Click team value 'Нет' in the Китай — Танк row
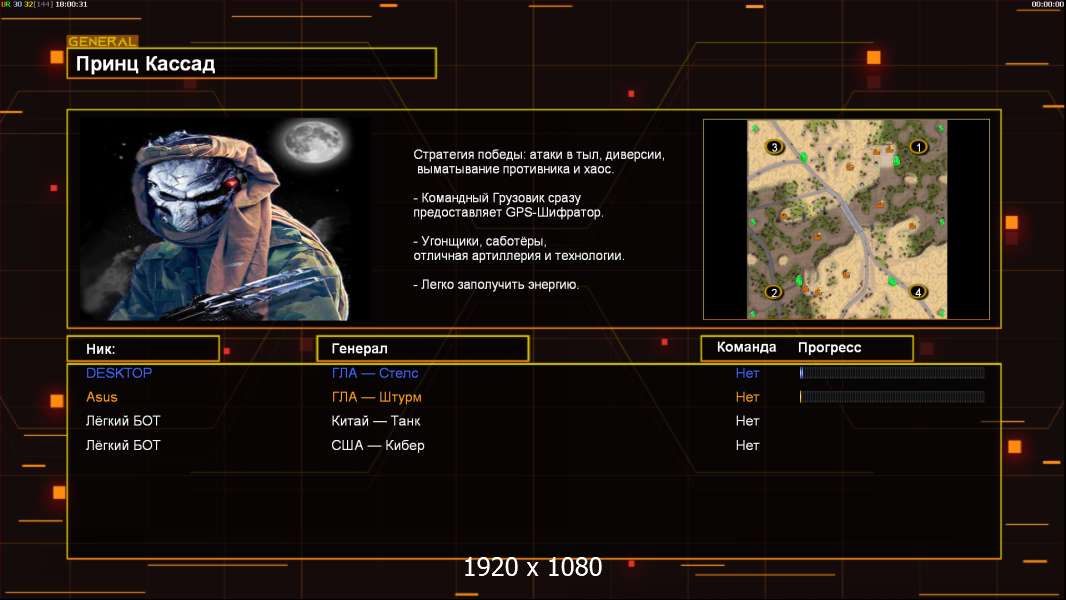 point(747,421)
